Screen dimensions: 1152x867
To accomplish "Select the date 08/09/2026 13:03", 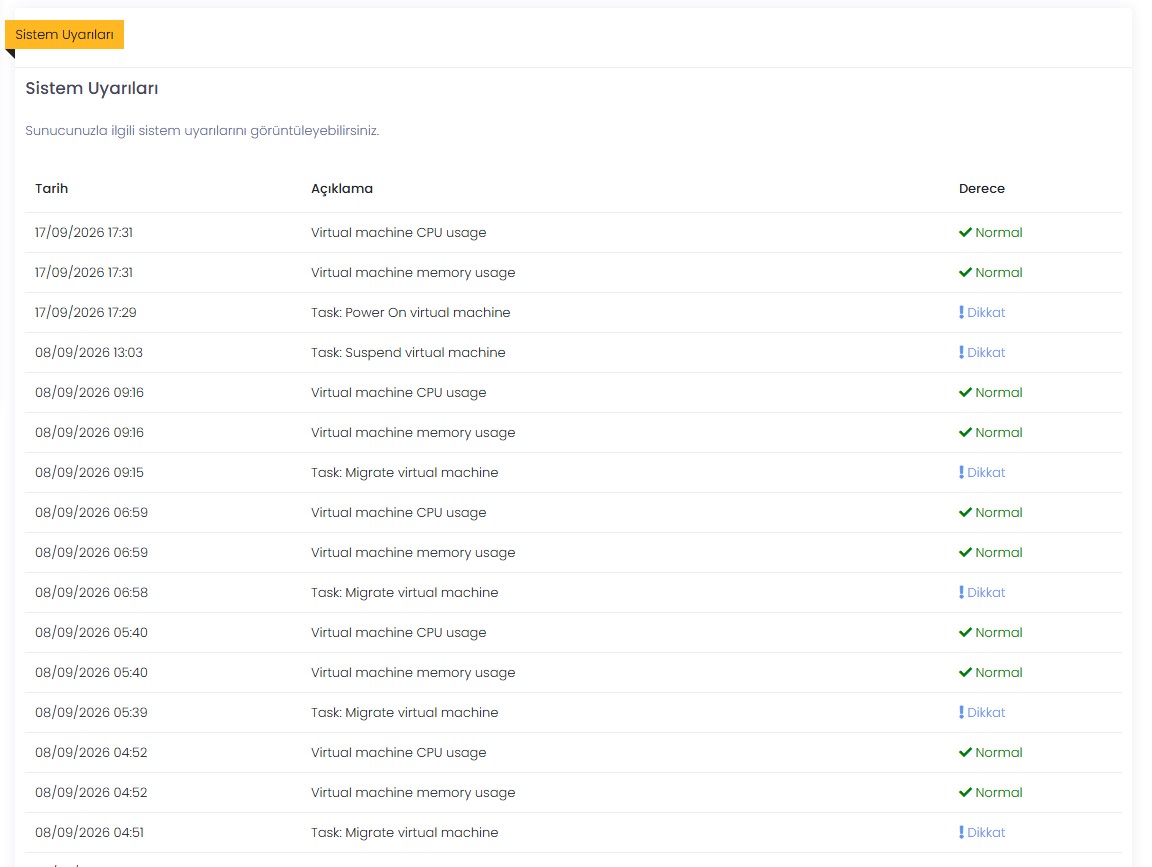I will point(89,353).
